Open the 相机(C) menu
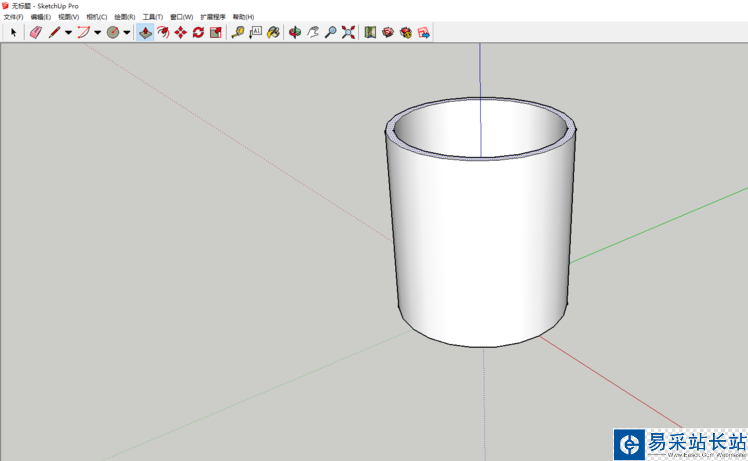This screenshot has width=748, height=461. pyautogui.click(x=97, y=17)
